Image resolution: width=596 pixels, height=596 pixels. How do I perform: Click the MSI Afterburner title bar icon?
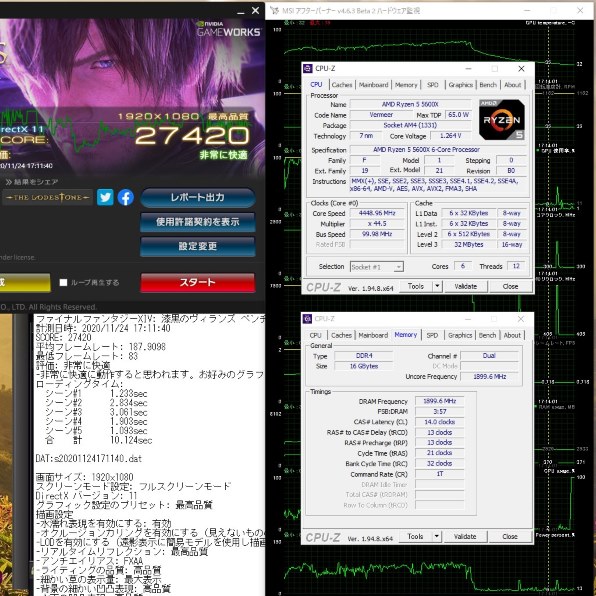[x=274, y=11]
